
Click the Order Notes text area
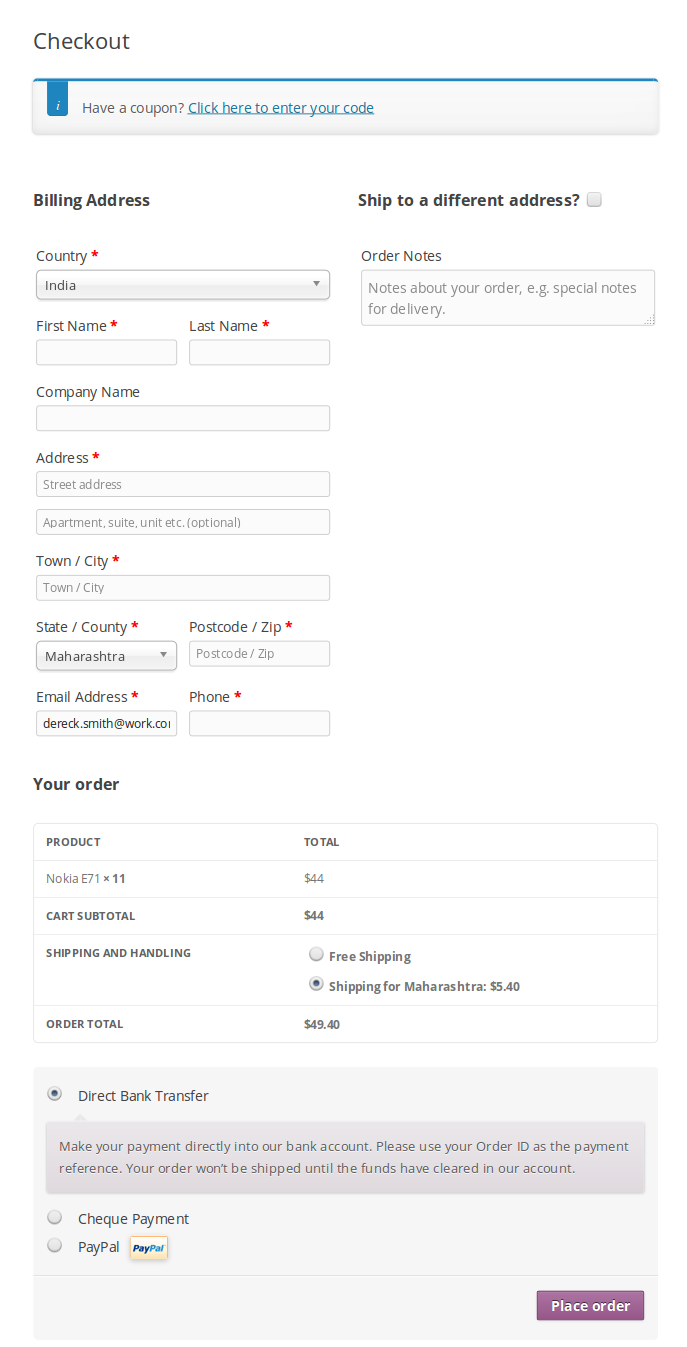click(507, 297)
